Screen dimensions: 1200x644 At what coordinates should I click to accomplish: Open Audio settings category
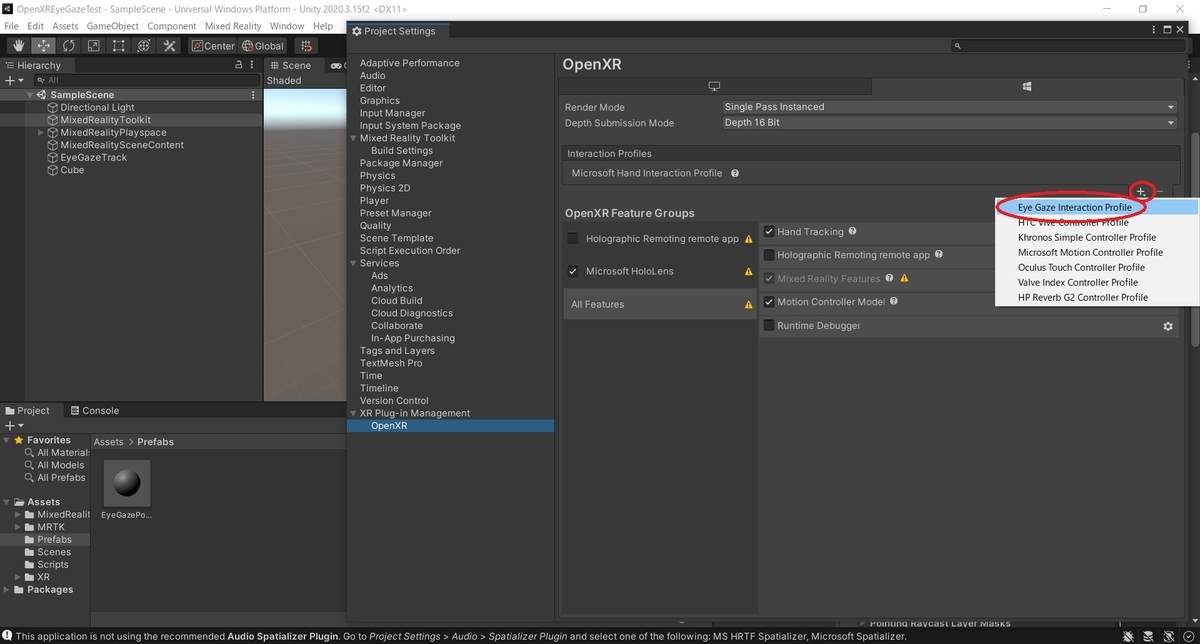[x=373, y=76]
